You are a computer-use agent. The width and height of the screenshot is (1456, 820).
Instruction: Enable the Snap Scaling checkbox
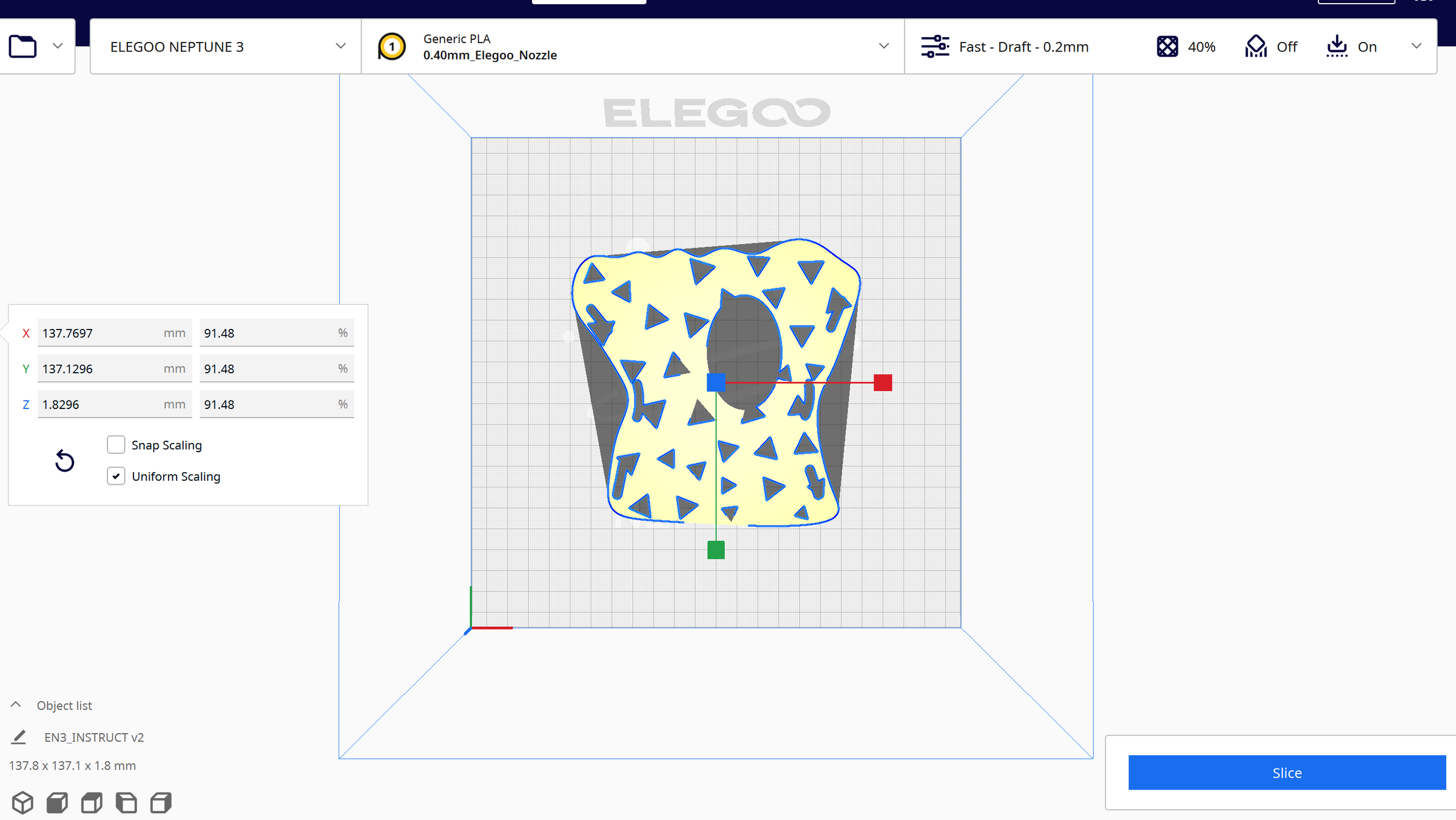click(116, 445)
